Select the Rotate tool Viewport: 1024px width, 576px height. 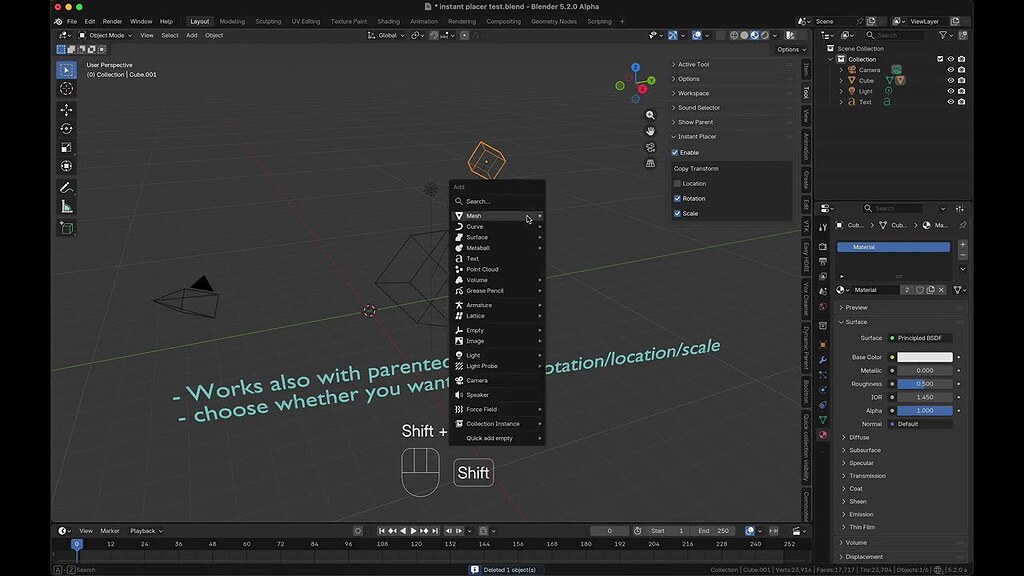pos(67,129)
